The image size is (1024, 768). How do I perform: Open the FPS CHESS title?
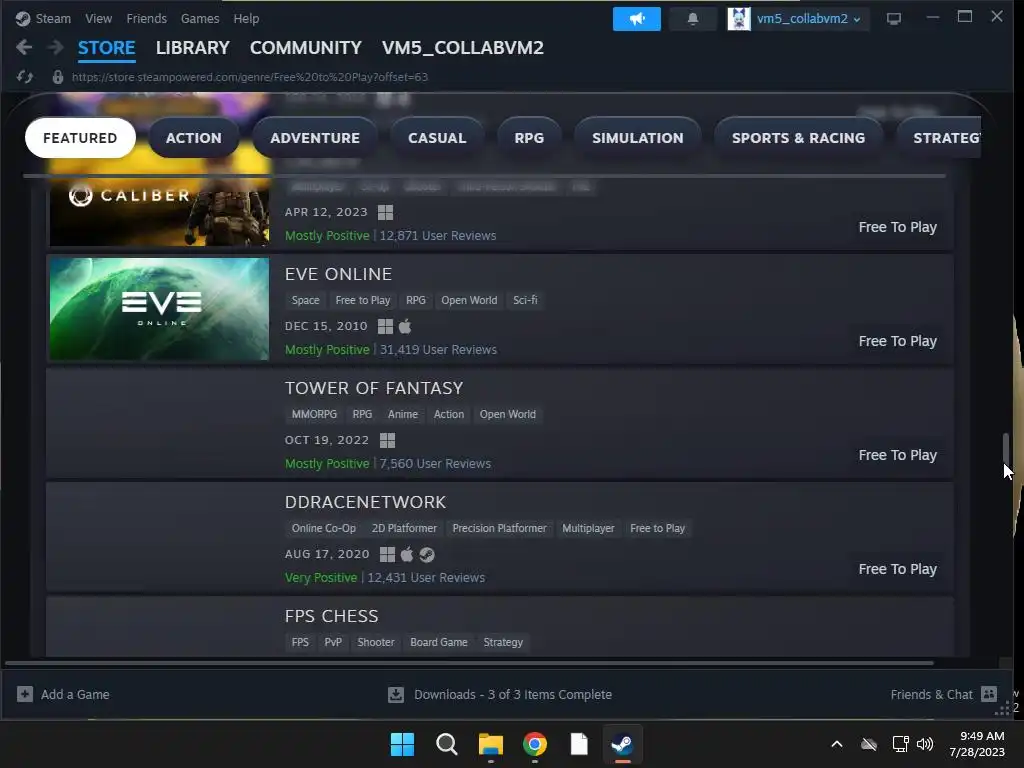[x=331, y=616]
